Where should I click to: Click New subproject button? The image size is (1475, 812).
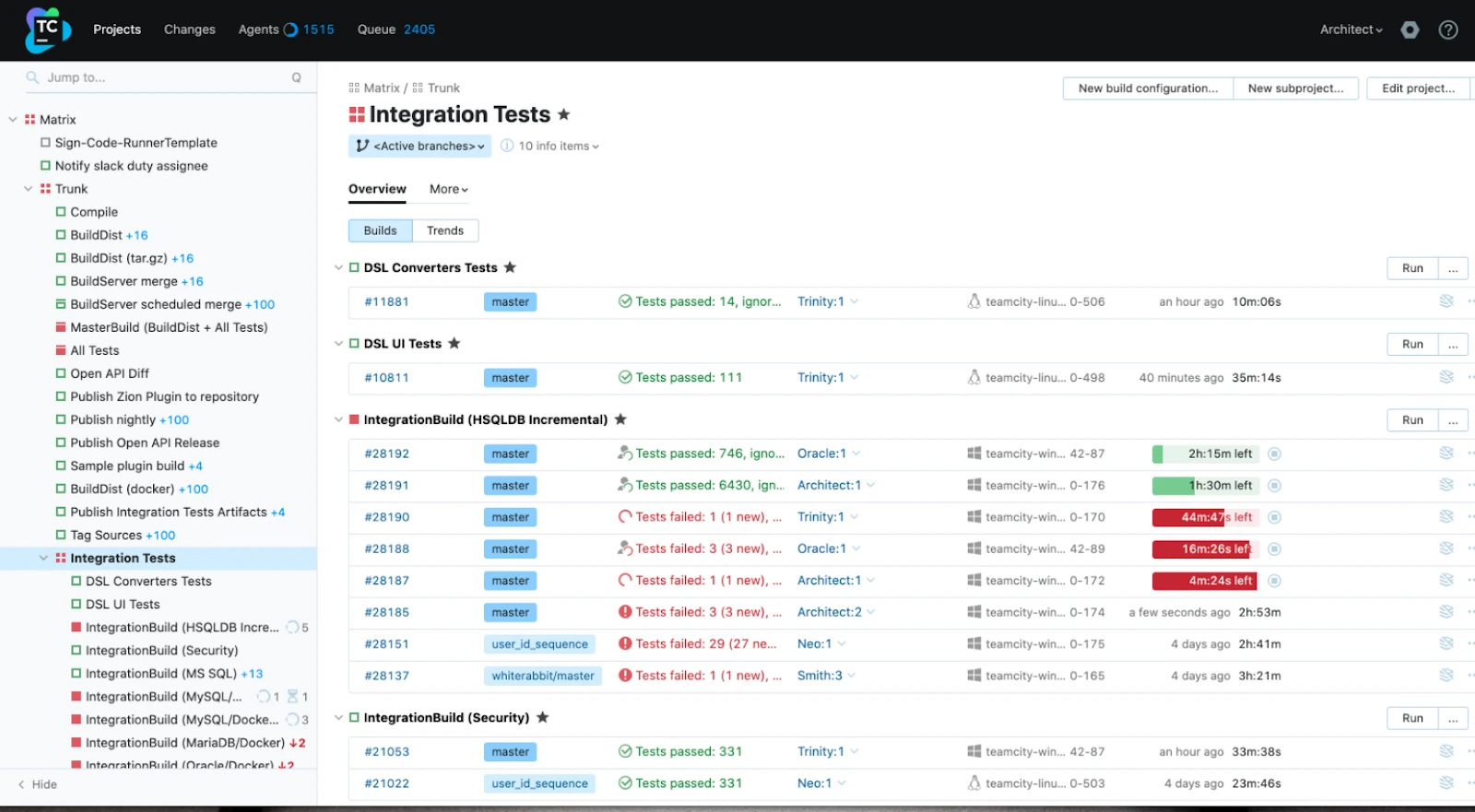coord(1295,88)
